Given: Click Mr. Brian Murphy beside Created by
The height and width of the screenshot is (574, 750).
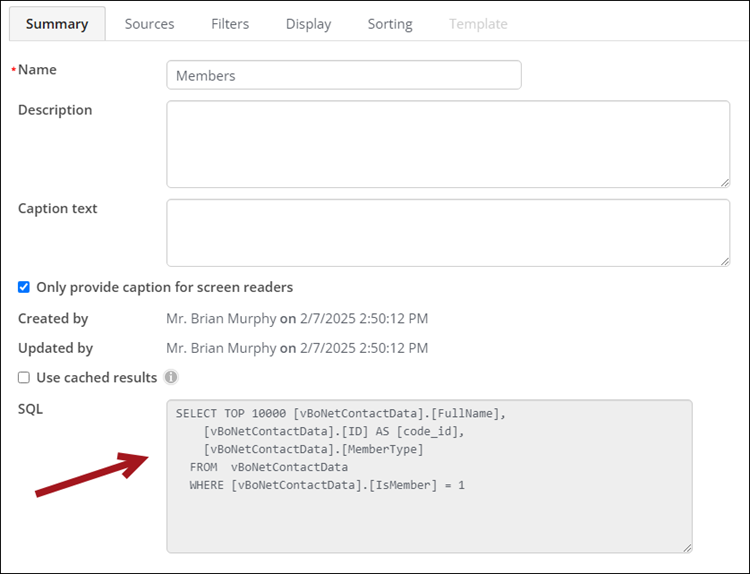Looking at the screenshot, I should point(221,319).
